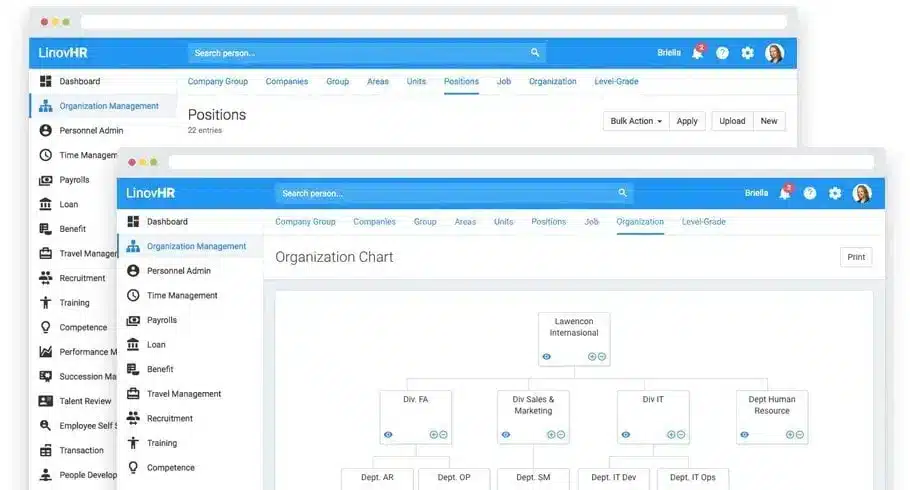
Task: Toggle eye icon on Div IT node
Action: click(625, 435)
